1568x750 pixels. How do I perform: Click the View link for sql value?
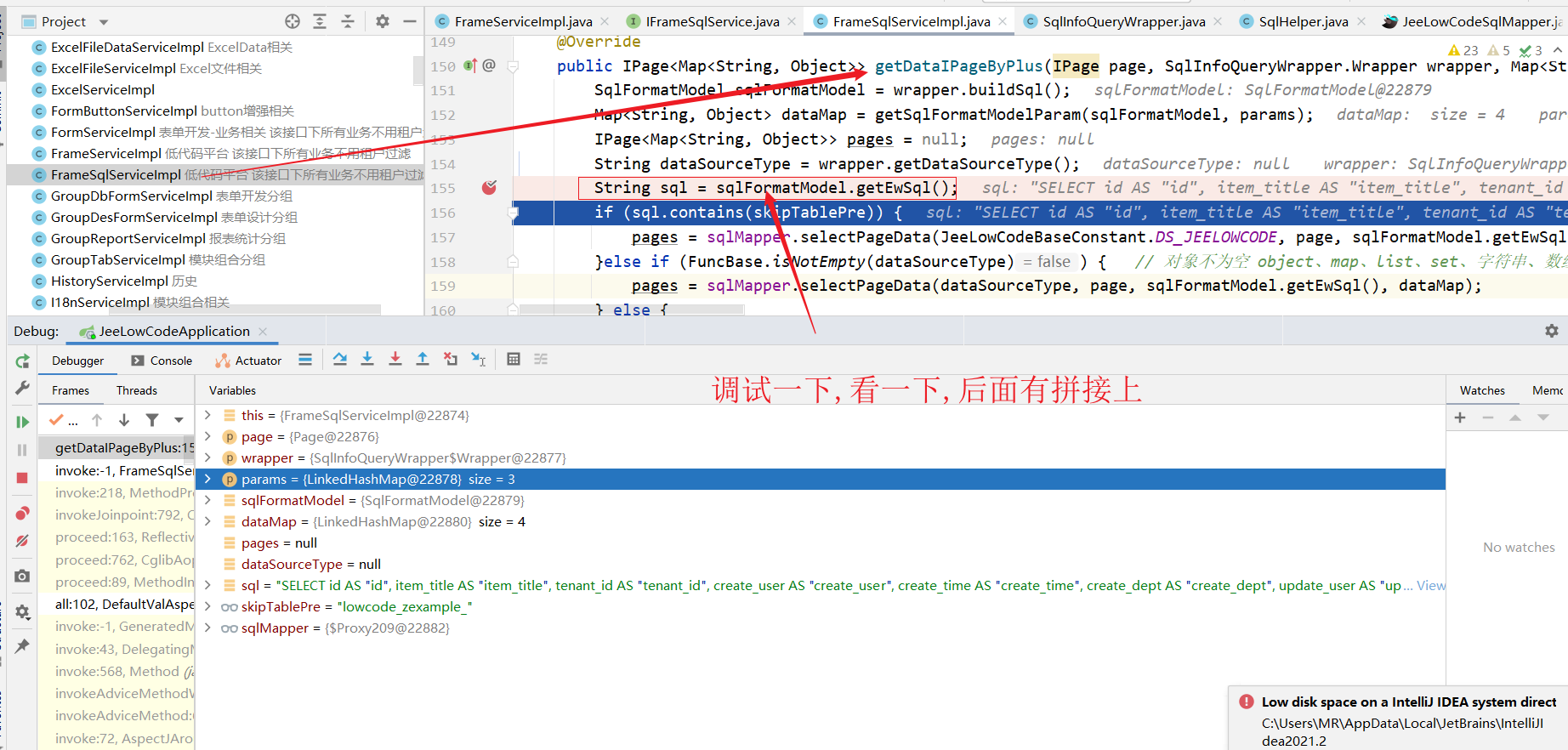1430,586
